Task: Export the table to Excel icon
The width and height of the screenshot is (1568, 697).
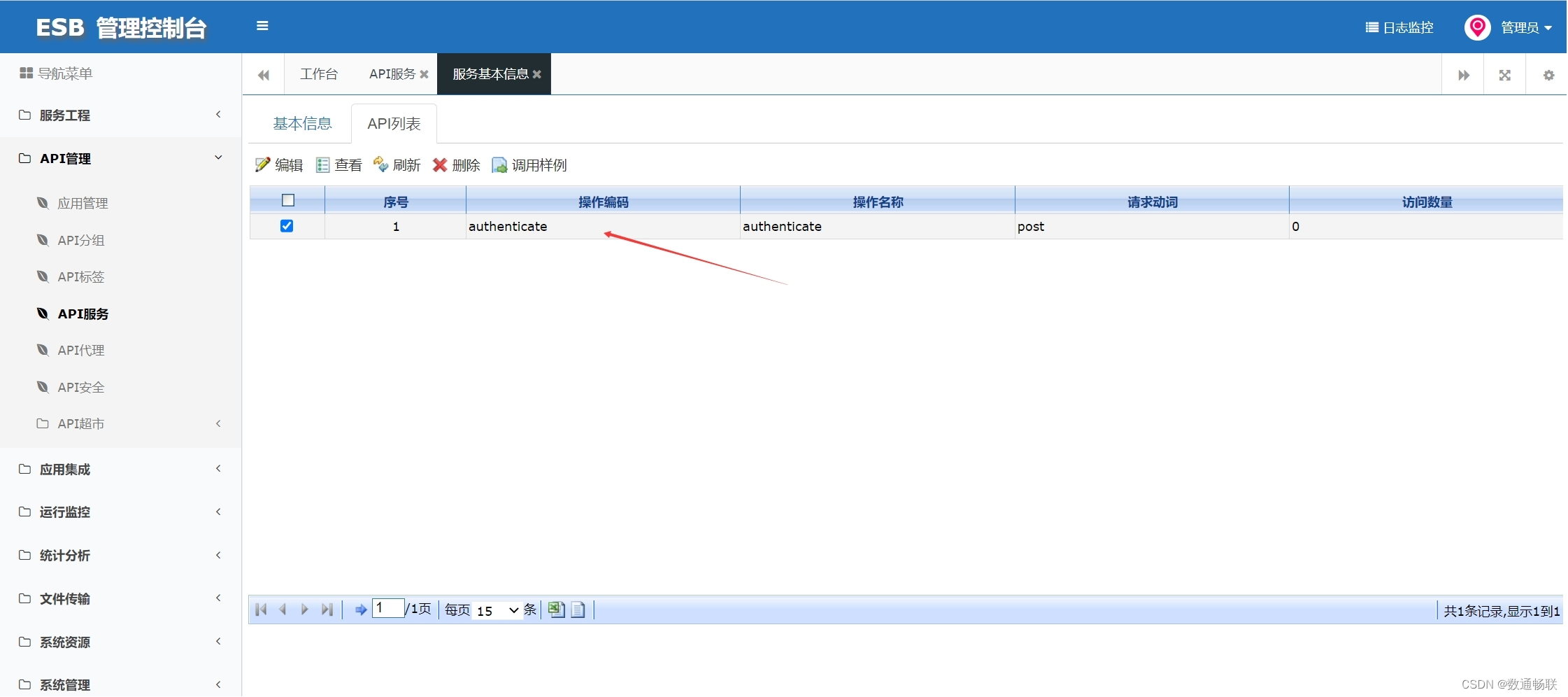Action: [x=556, y=610]
